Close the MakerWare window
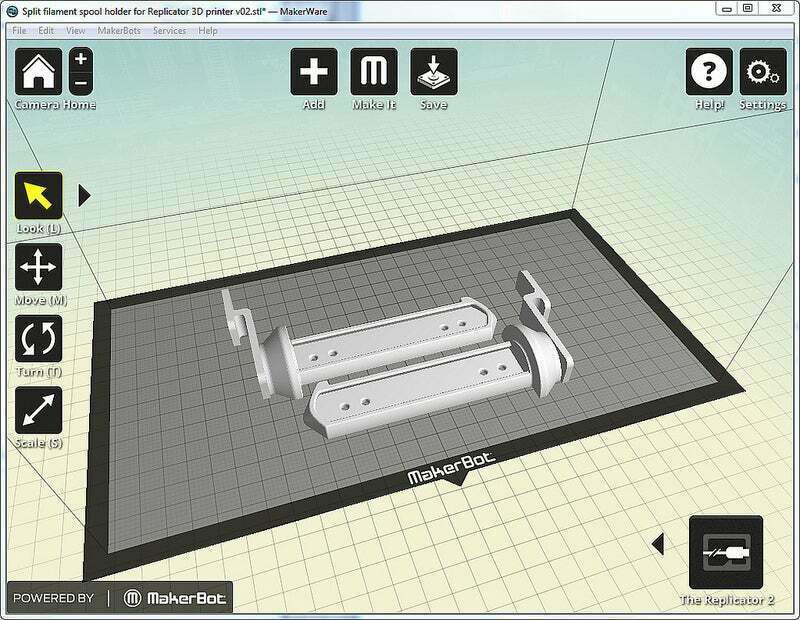This screenshot has width=800, height=620. tap(777, 8)
